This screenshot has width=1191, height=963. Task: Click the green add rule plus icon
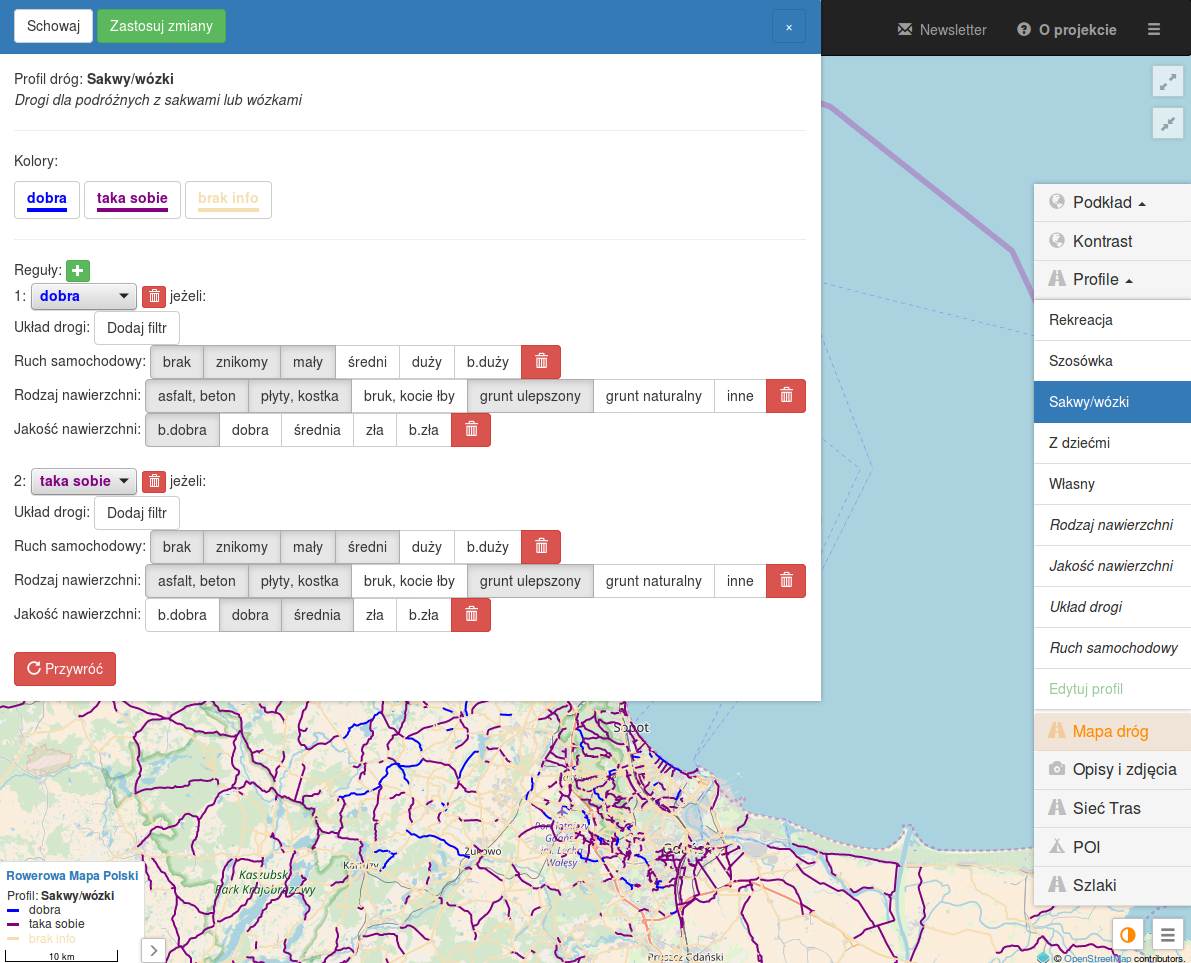click(x=78, y=270)
